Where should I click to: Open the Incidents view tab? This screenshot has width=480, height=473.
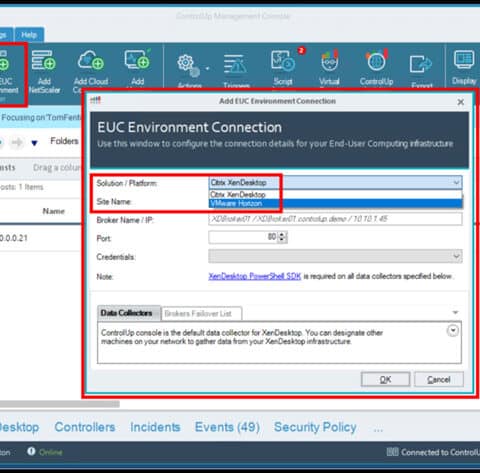(x=155, y=427)
